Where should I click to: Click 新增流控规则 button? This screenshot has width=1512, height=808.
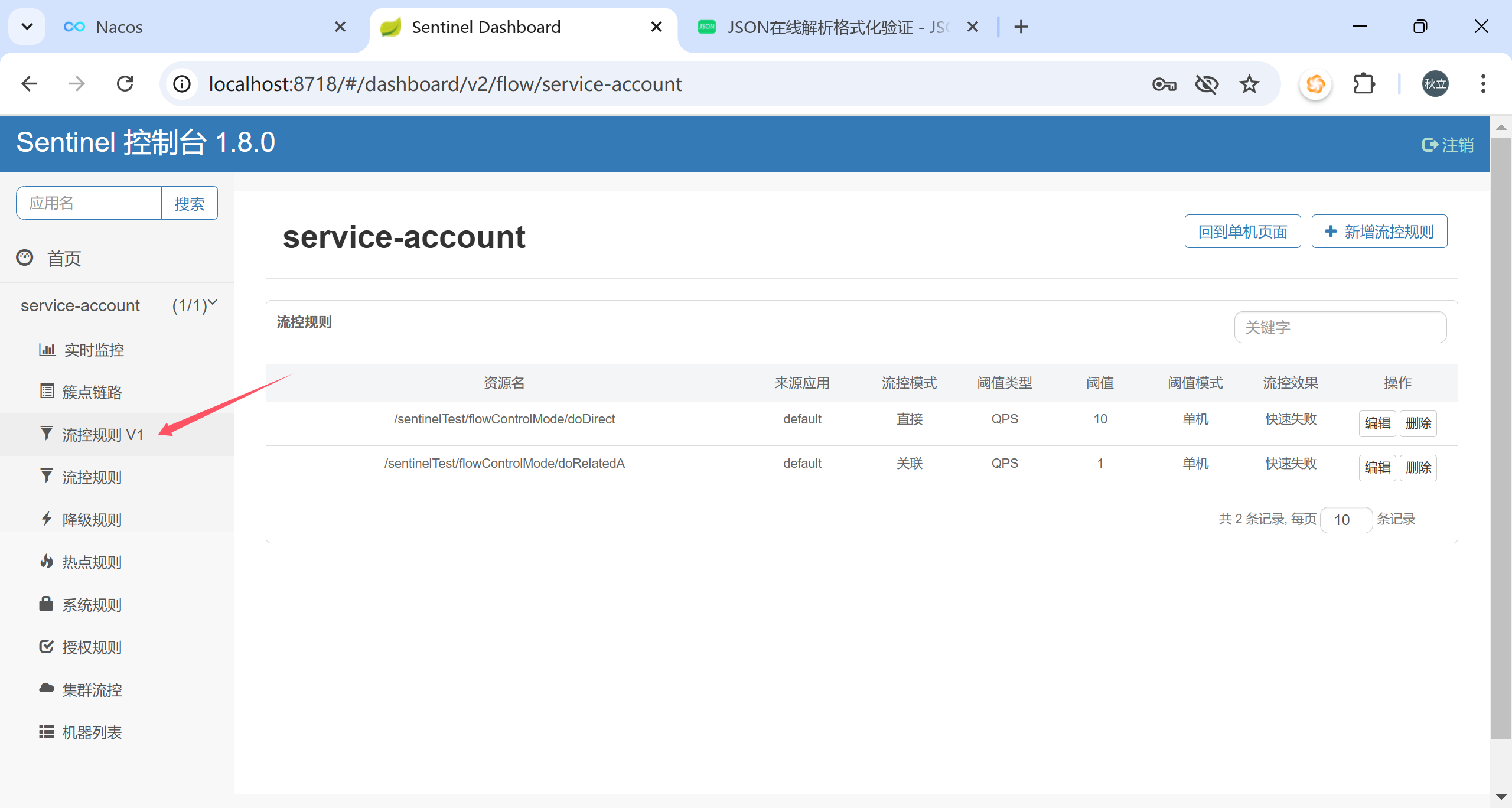[1379, 232]
